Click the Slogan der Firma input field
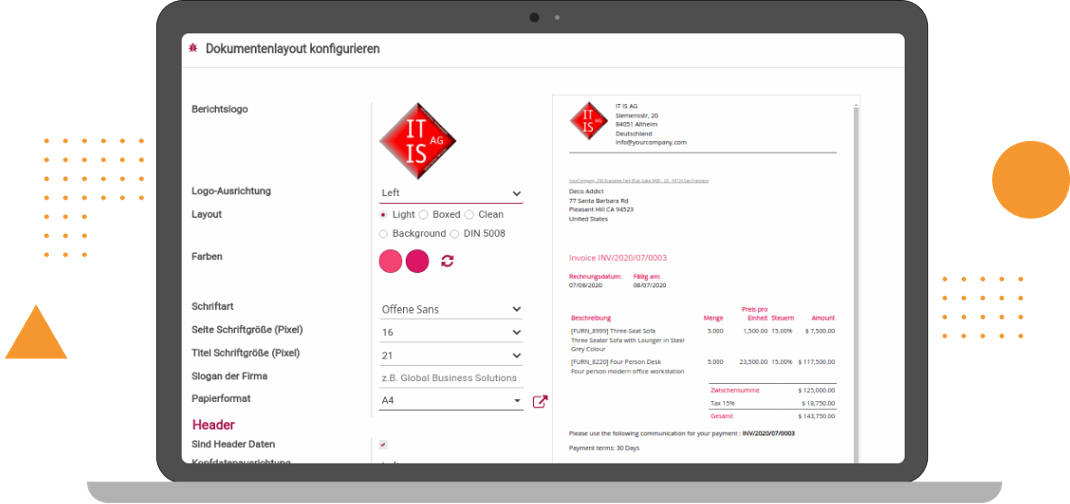The width and height of the screenshot is (1070, 504). (x=451, y=378)
